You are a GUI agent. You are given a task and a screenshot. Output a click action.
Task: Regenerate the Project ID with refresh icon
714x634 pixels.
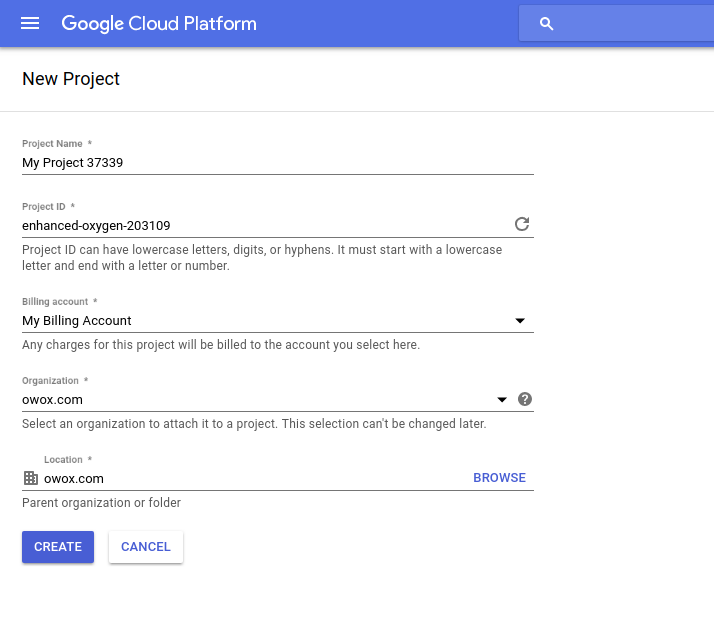click(522, 224)
